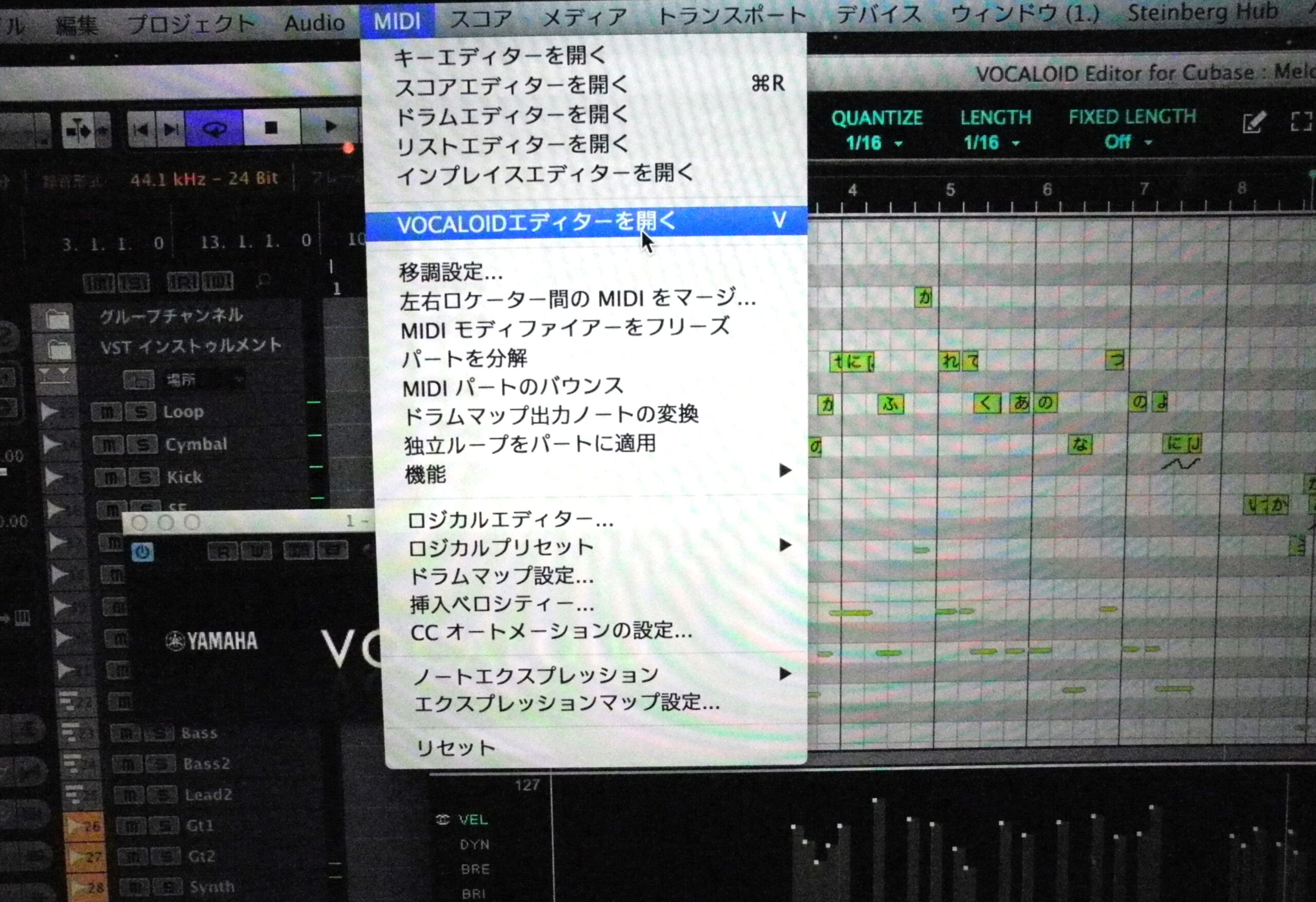Mute the Lead2 track
Screen dimensions: 1316x902
pos(130,796)
